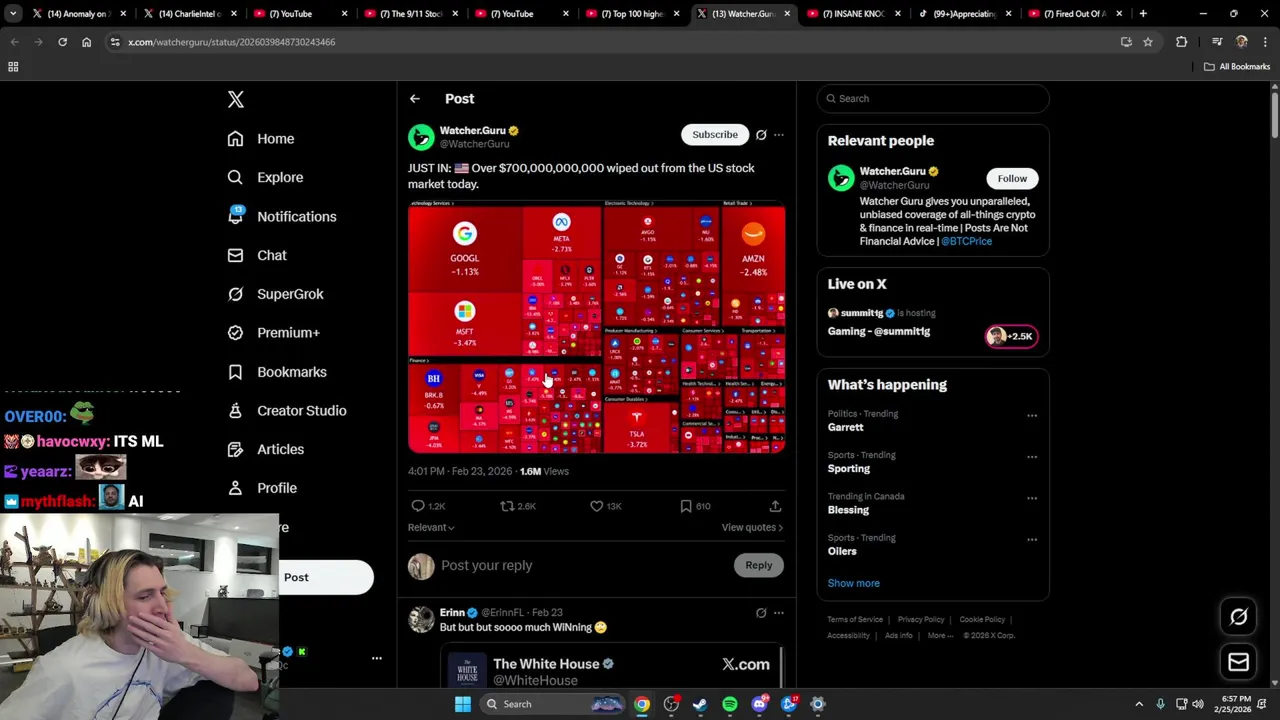Screen dimensions: 1280x720
Task: Open the Windows Start menu
Action: [x=462, y=704]
